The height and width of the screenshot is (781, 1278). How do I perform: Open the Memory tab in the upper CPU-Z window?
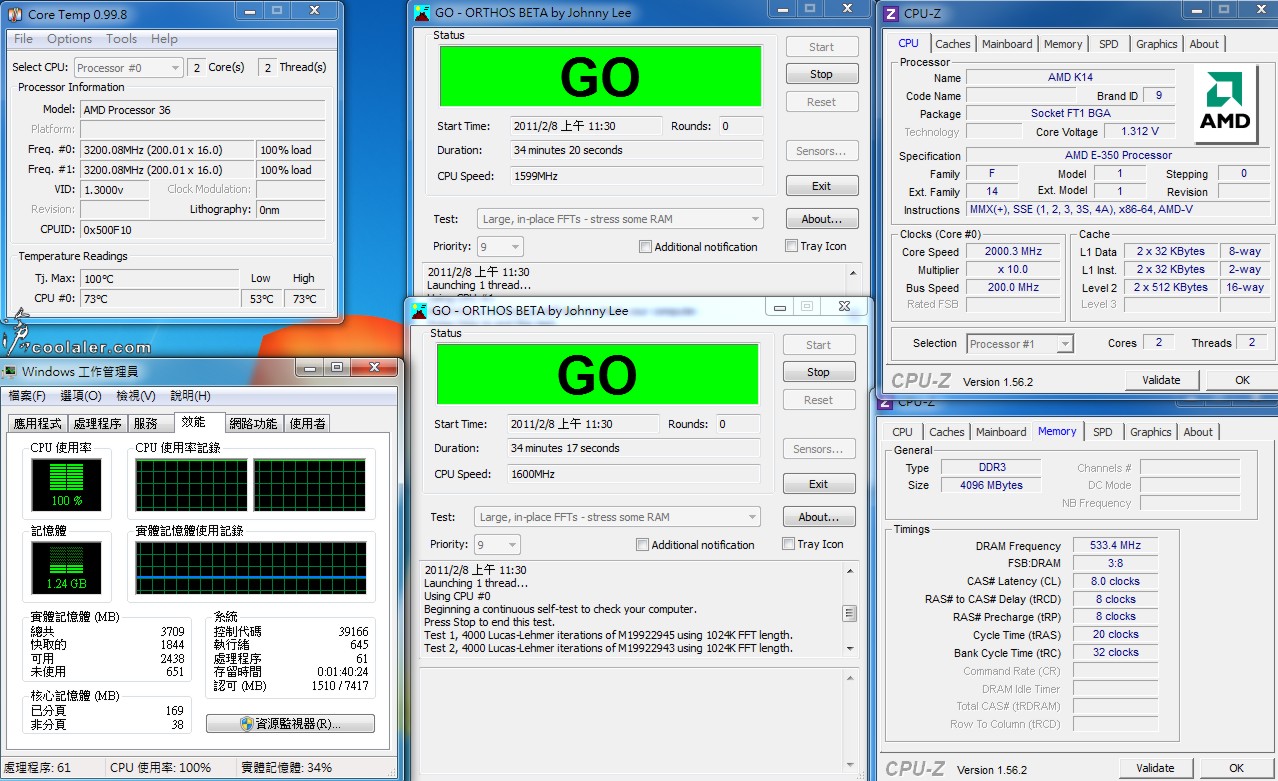coord(1063,44)
